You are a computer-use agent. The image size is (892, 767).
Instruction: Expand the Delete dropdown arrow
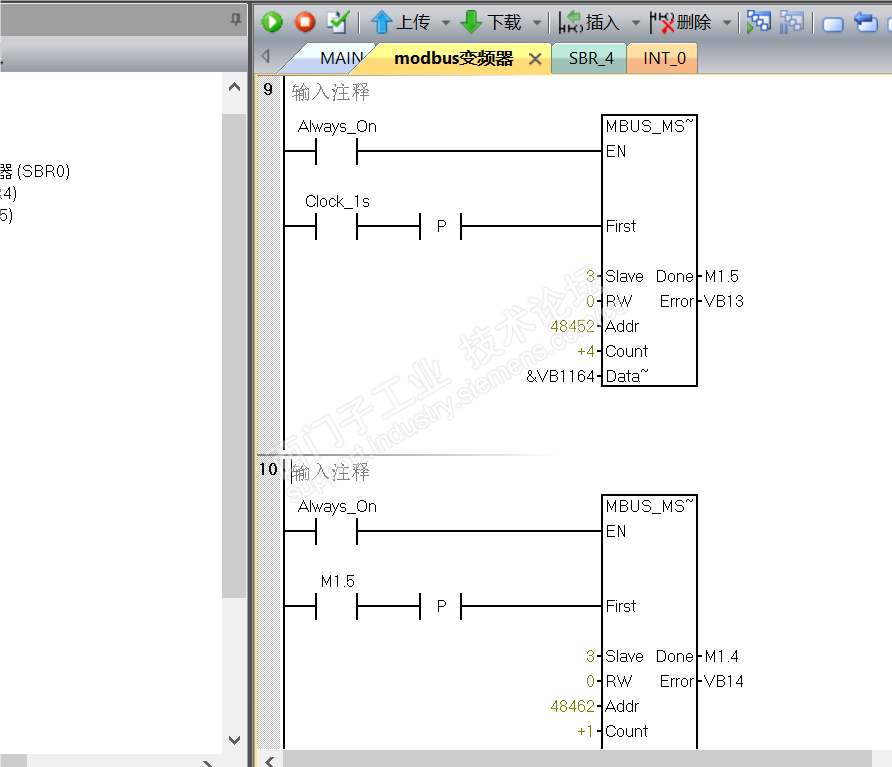tap(726, 23)
